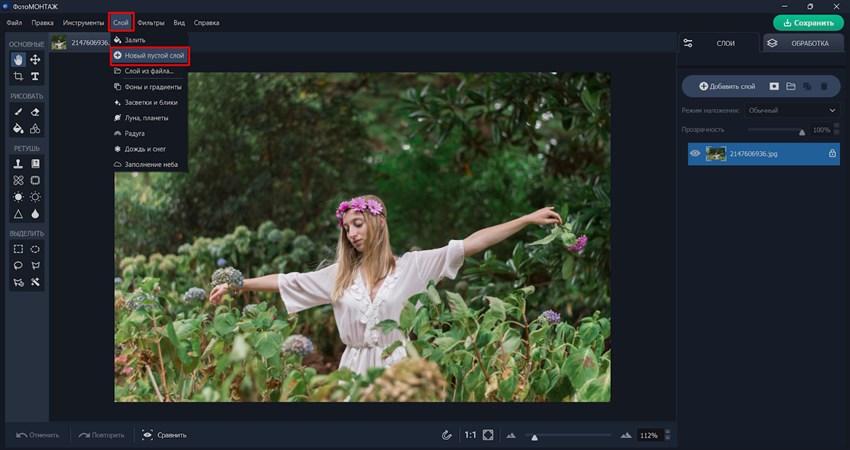
Task: Select the Crop tool
Action: pos(18,77)
